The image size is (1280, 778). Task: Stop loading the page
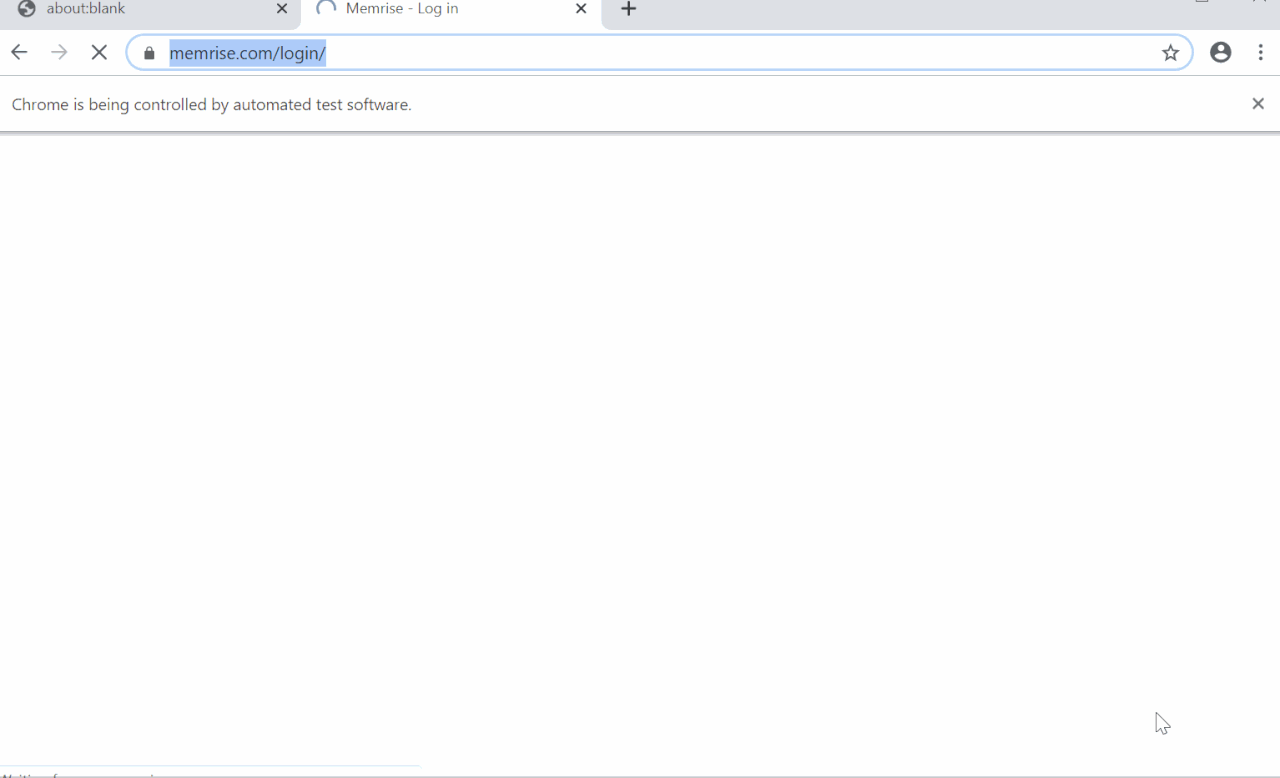click(x=99, y=53)
